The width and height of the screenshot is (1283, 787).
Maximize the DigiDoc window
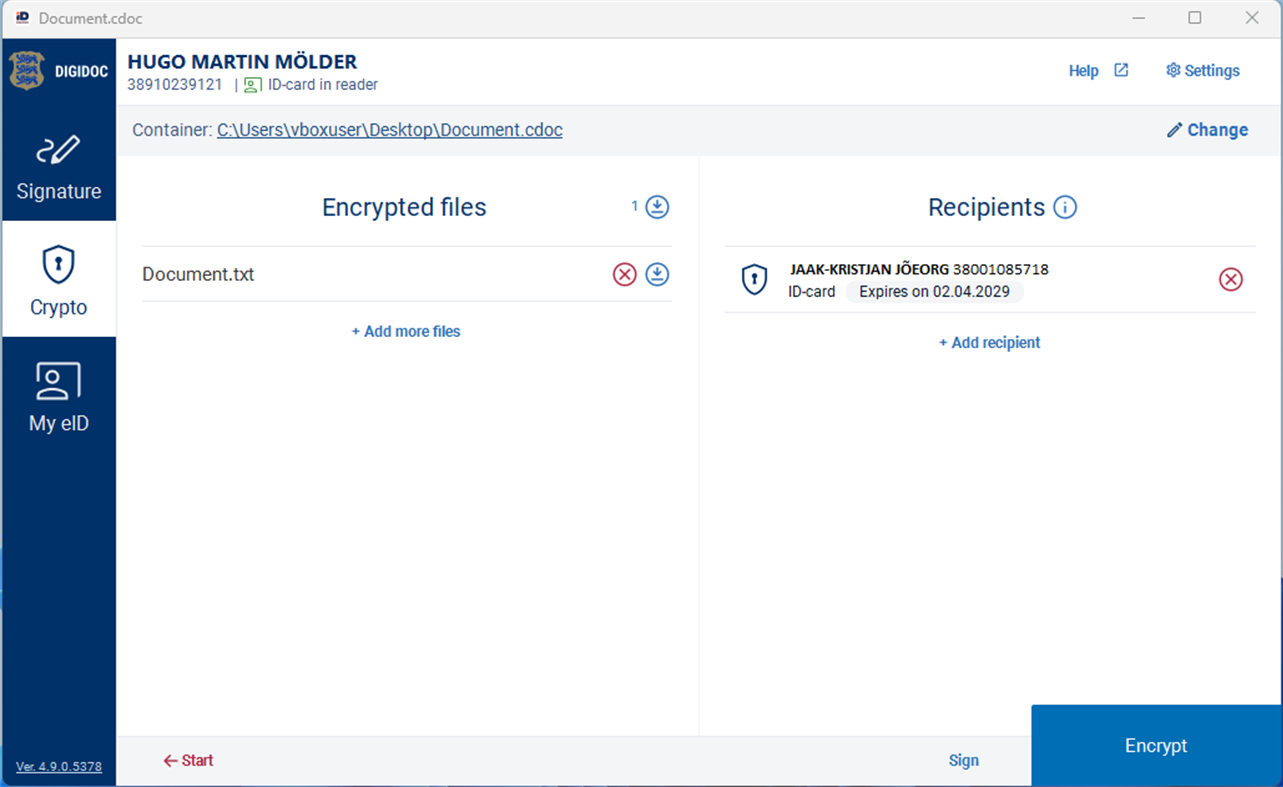pos(1195,18)
